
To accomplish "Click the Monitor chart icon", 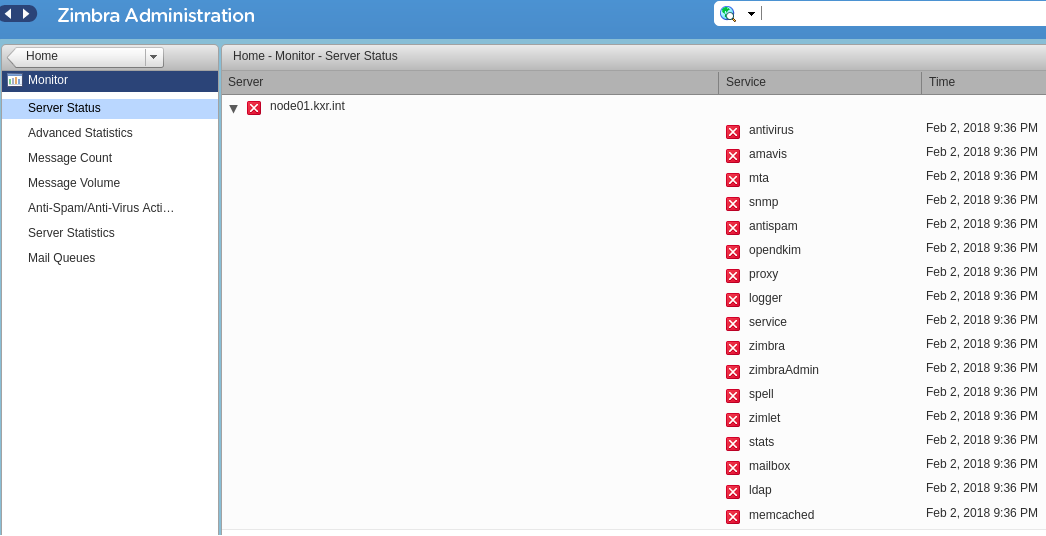I will click(15, 80).
